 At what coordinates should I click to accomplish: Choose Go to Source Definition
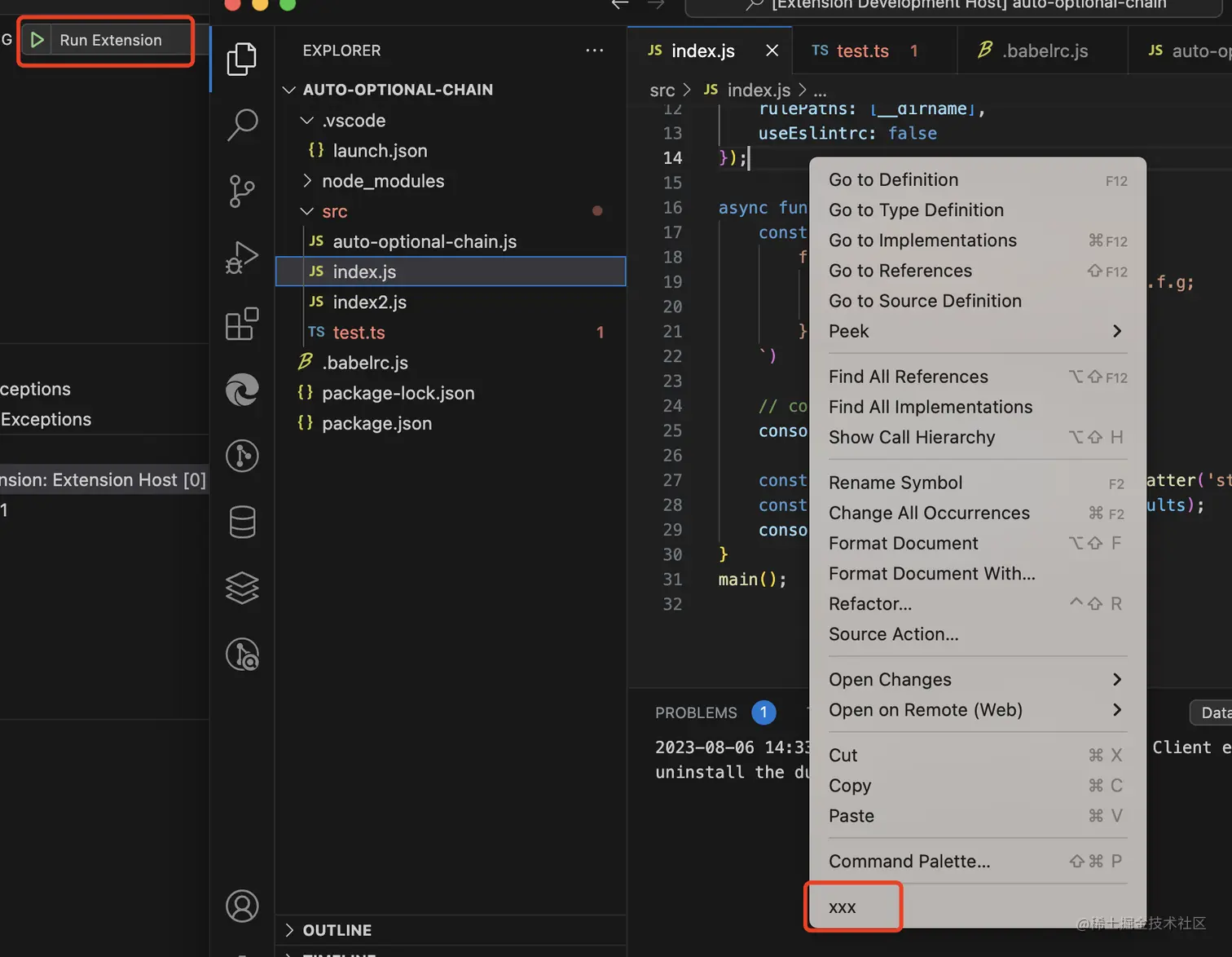click(978, 301)
